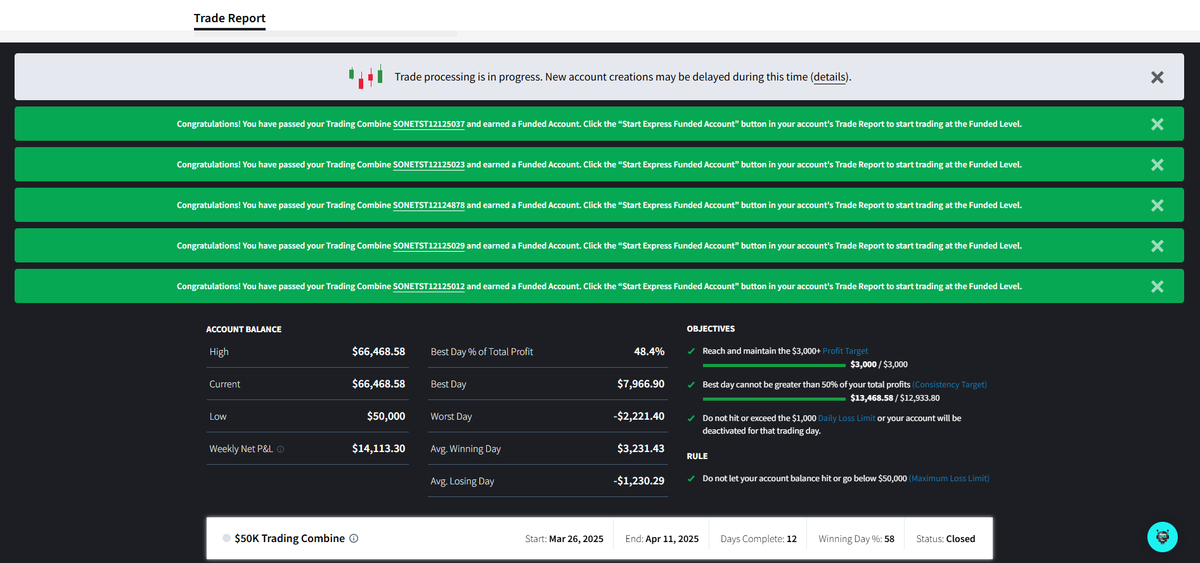Click the checkmark beside the Maximum Loss Limit rule
1200x563 pixels.
pos(691,478)
